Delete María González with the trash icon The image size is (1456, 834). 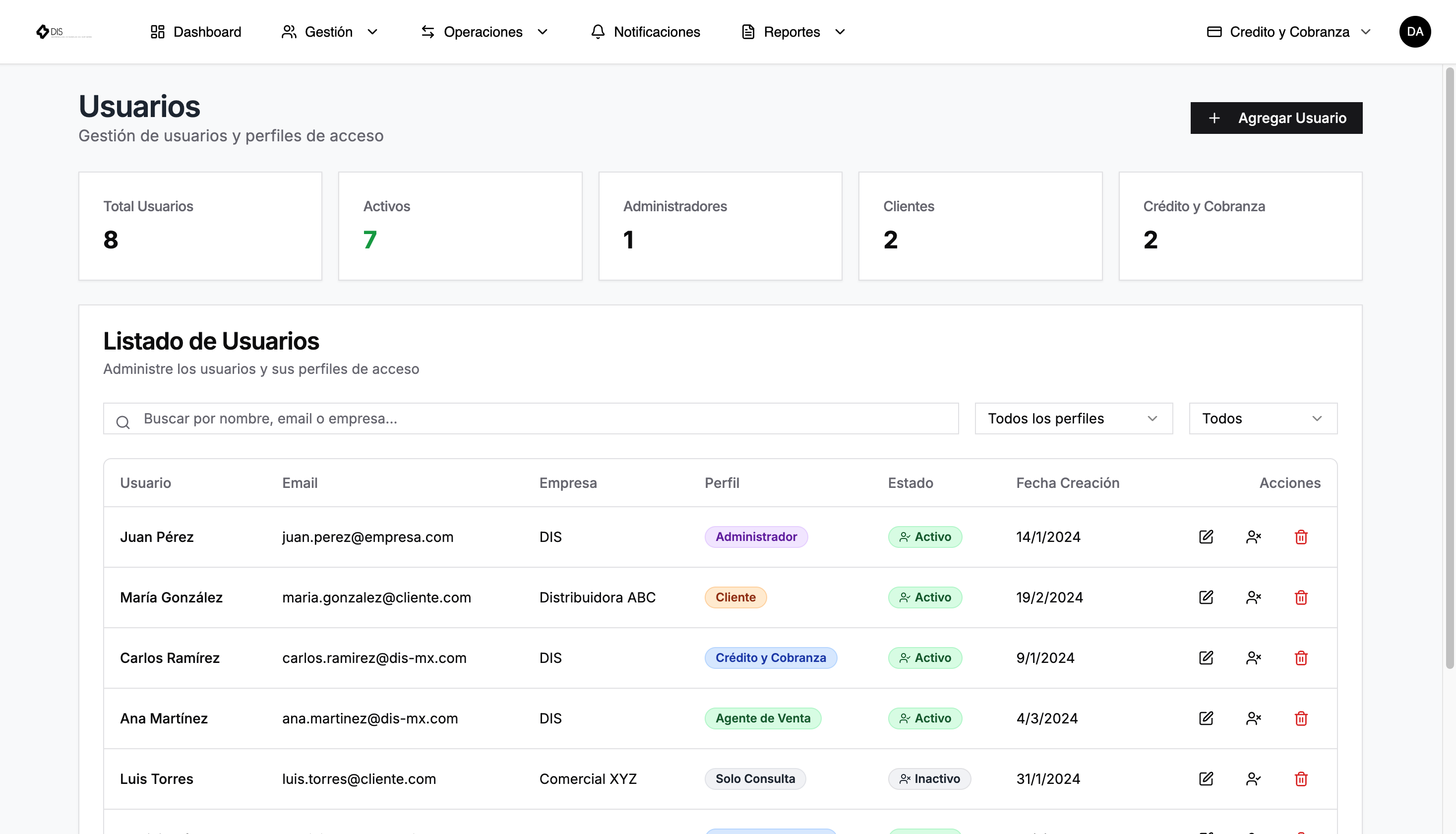coord(1301,597)
